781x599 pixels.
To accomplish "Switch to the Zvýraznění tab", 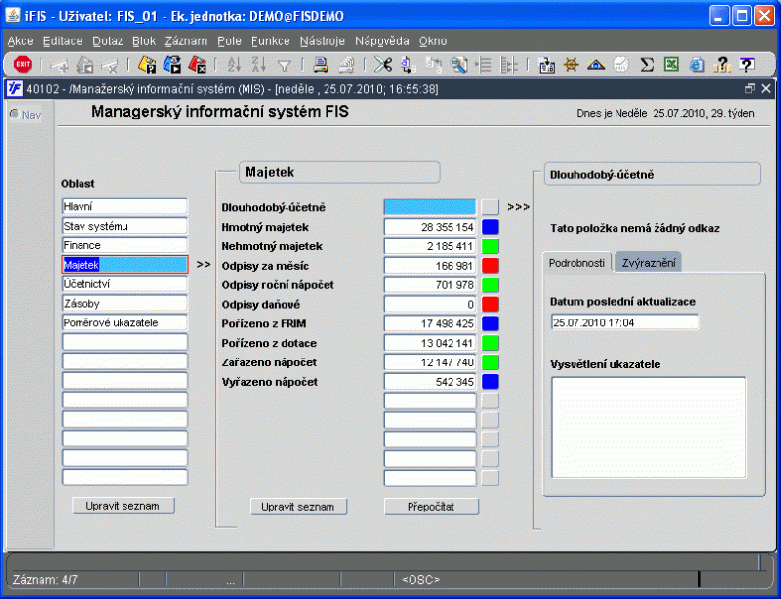I will [x=647, y=263].
